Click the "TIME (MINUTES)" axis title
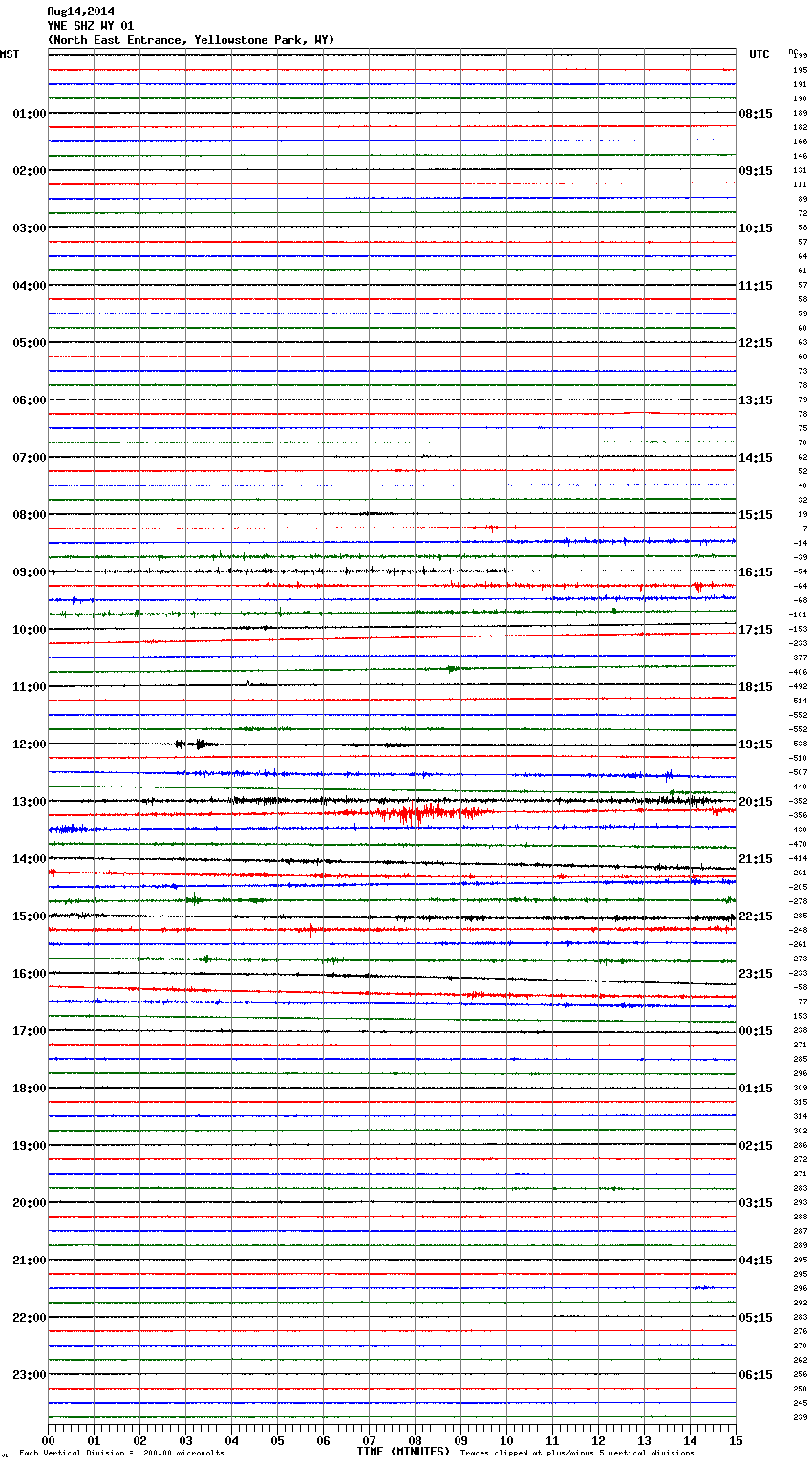The width and height of the screenshot is (812, 1466). (403, 1452)
